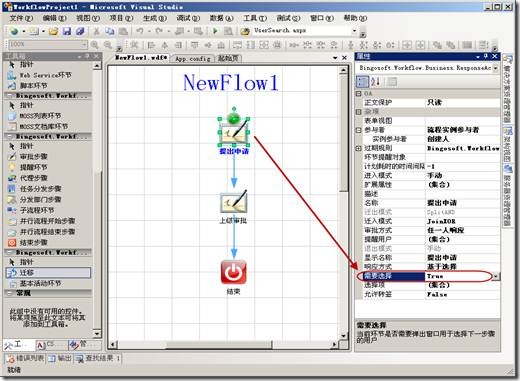Open the 文件 menu
Image resolution: width=520 pixels, height=381 pixels.
[21, 18]
